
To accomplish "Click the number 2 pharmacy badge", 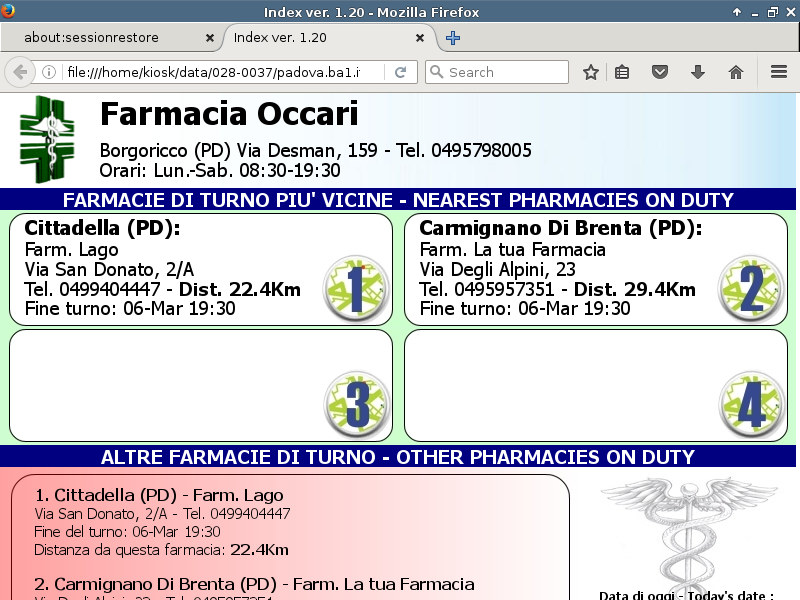I will (752, 288).
